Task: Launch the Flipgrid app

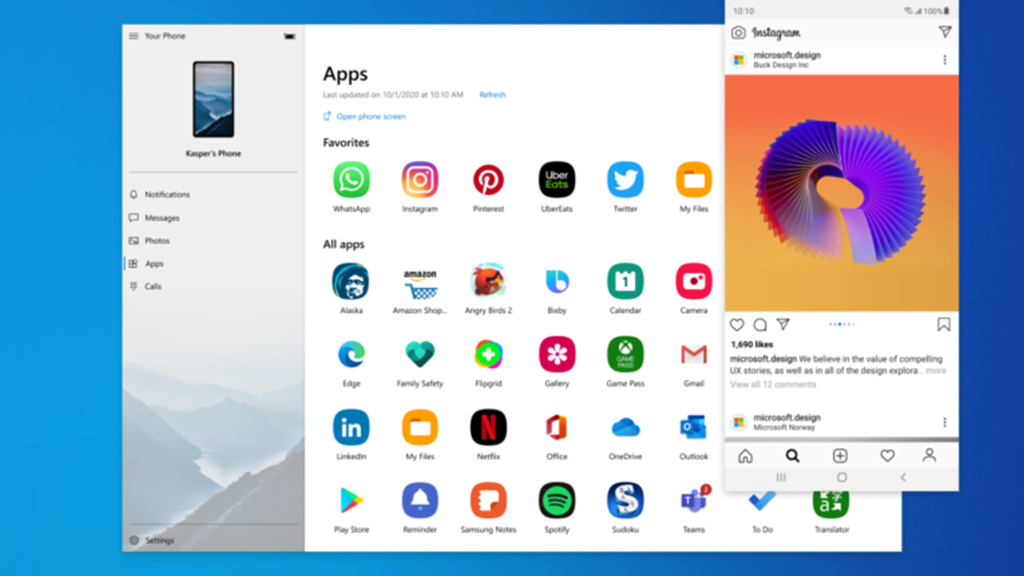Action: 488,355
